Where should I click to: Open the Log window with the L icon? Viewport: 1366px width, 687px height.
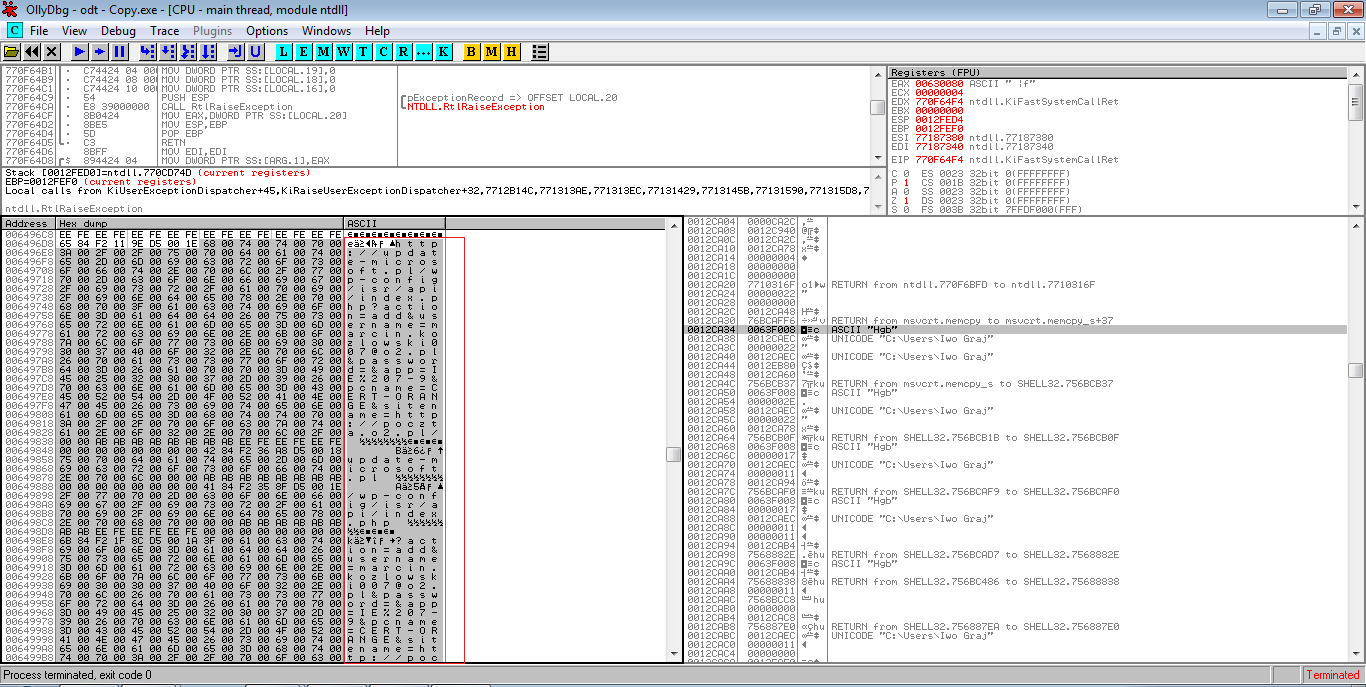point(283,51)
